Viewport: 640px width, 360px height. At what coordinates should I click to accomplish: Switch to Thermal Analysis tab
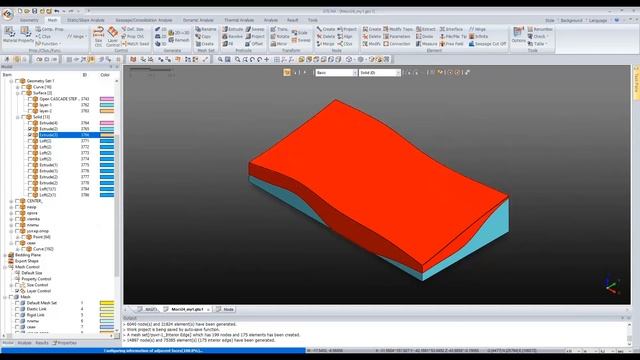coord(239,20)
